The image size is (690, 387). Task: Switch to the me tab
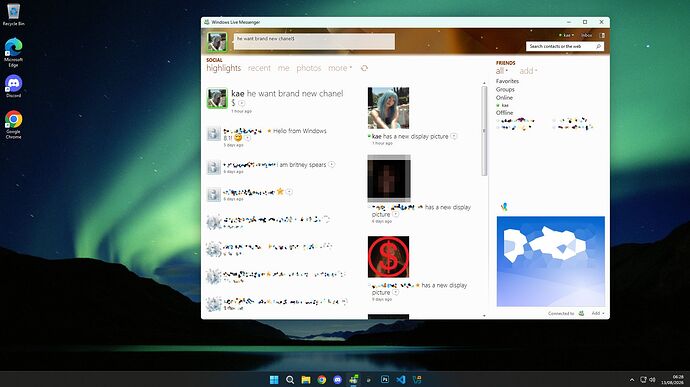click(x=283, y=68)
